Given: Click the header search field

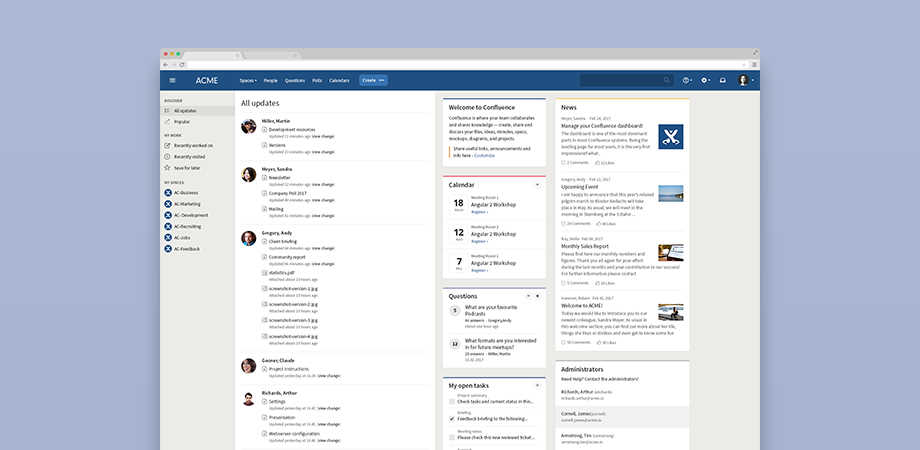Looking at the screenshot, I should 626,80.
